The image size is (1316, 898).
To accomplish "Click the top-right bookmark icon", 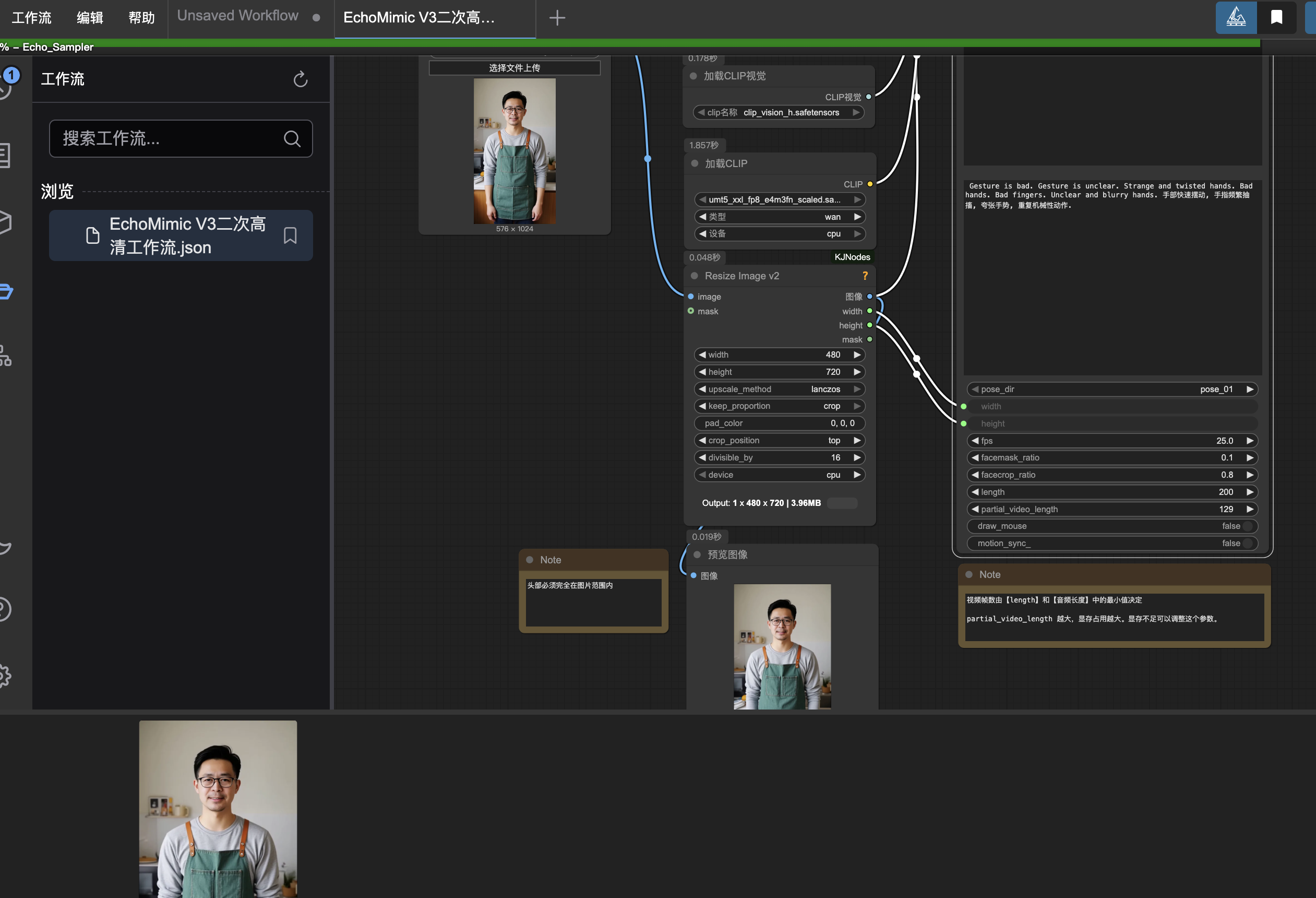I will coord(1276,18).
